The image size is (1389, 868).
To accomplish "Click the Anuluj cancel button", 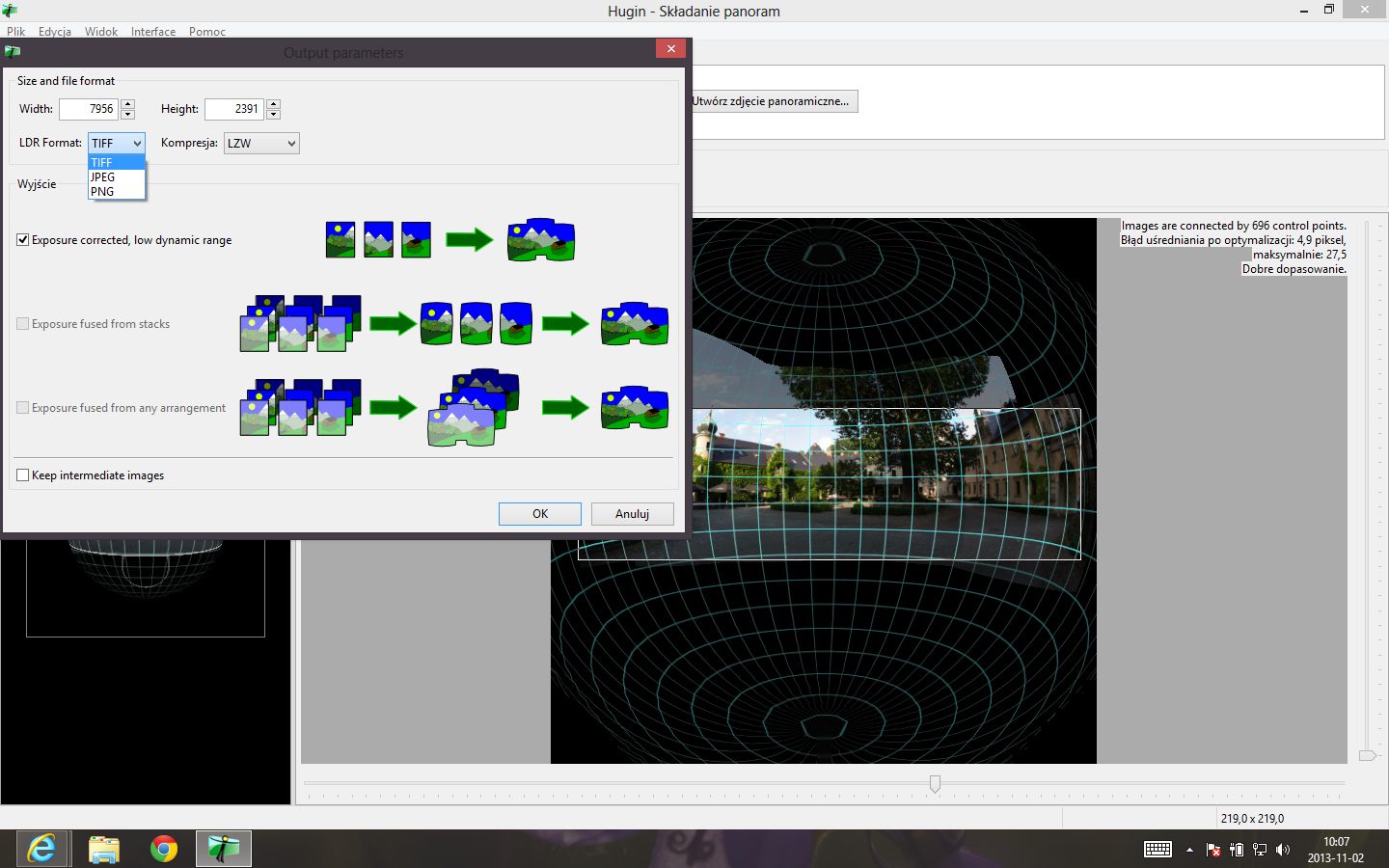I will pos(632,514).
